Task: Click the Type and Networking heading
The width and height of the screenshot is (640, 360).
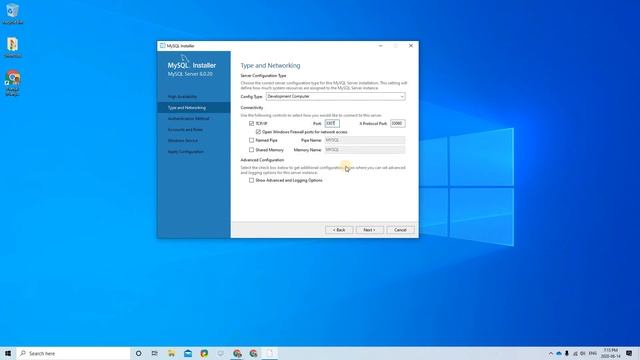Action: pos(270,65)
